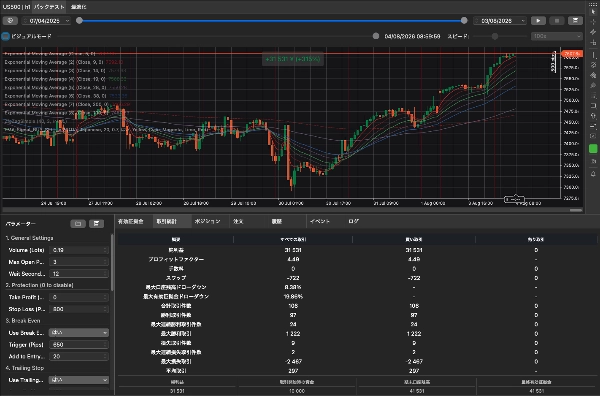Select the horizontal line cross tool

[x=593, y=42]
